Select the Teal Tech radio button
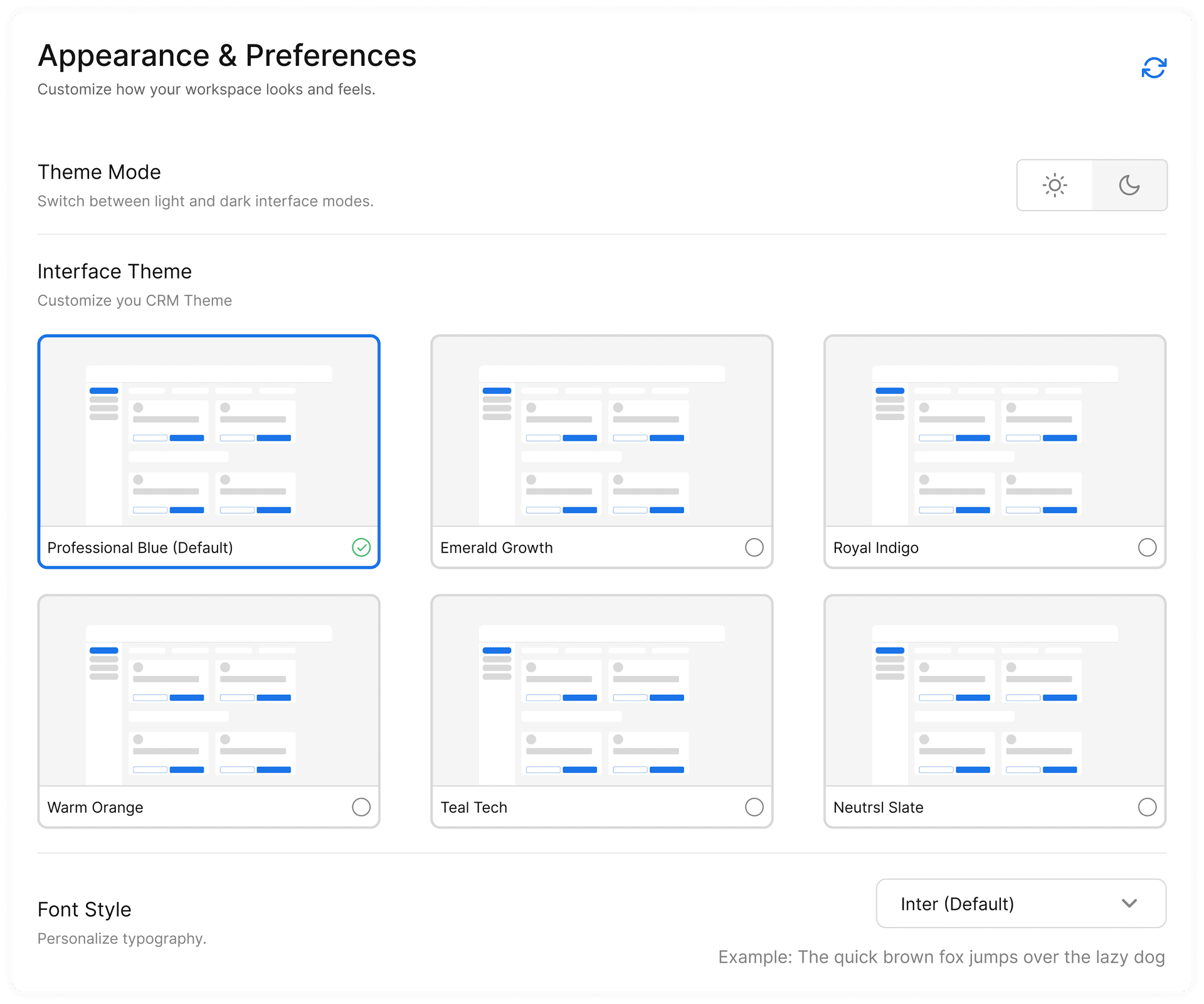The image size is (1204, 1004). (754, 807)
